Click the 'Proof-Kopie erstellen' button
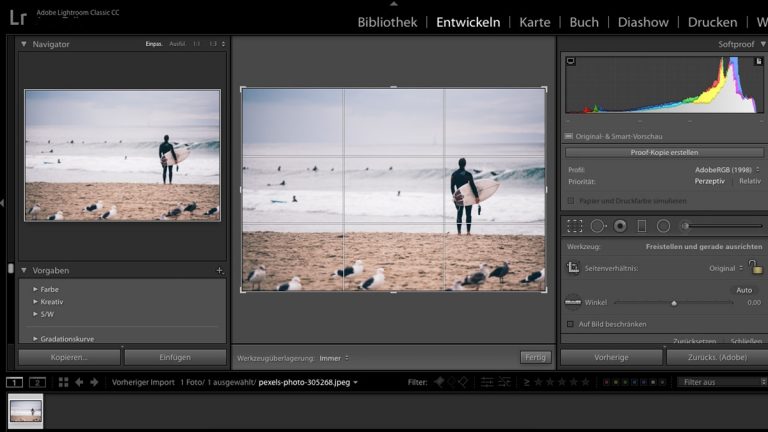The width and height of the screenshot is (768, 432). (x=664, y=152)
